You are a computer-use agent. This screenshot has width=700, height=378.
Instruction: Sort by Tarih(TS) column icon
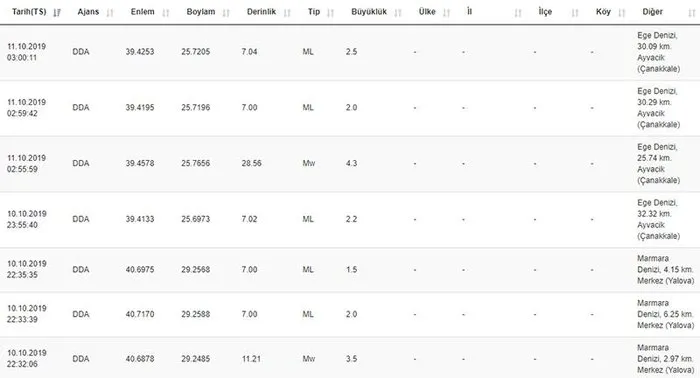(x=57, y=12)
